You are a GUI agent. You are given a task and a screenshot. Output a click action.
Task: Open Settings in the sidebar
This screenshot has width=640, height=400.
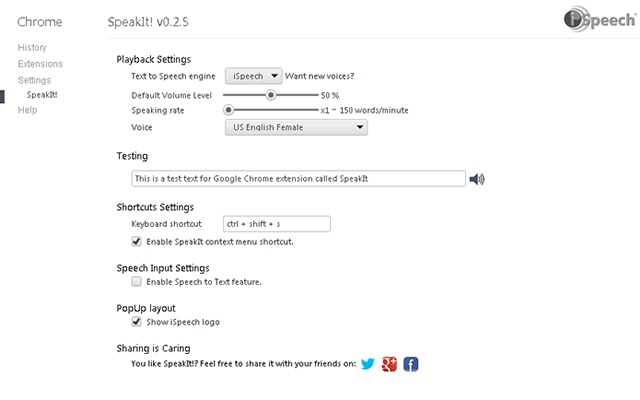pyautogui.click(x=34, y=80)
